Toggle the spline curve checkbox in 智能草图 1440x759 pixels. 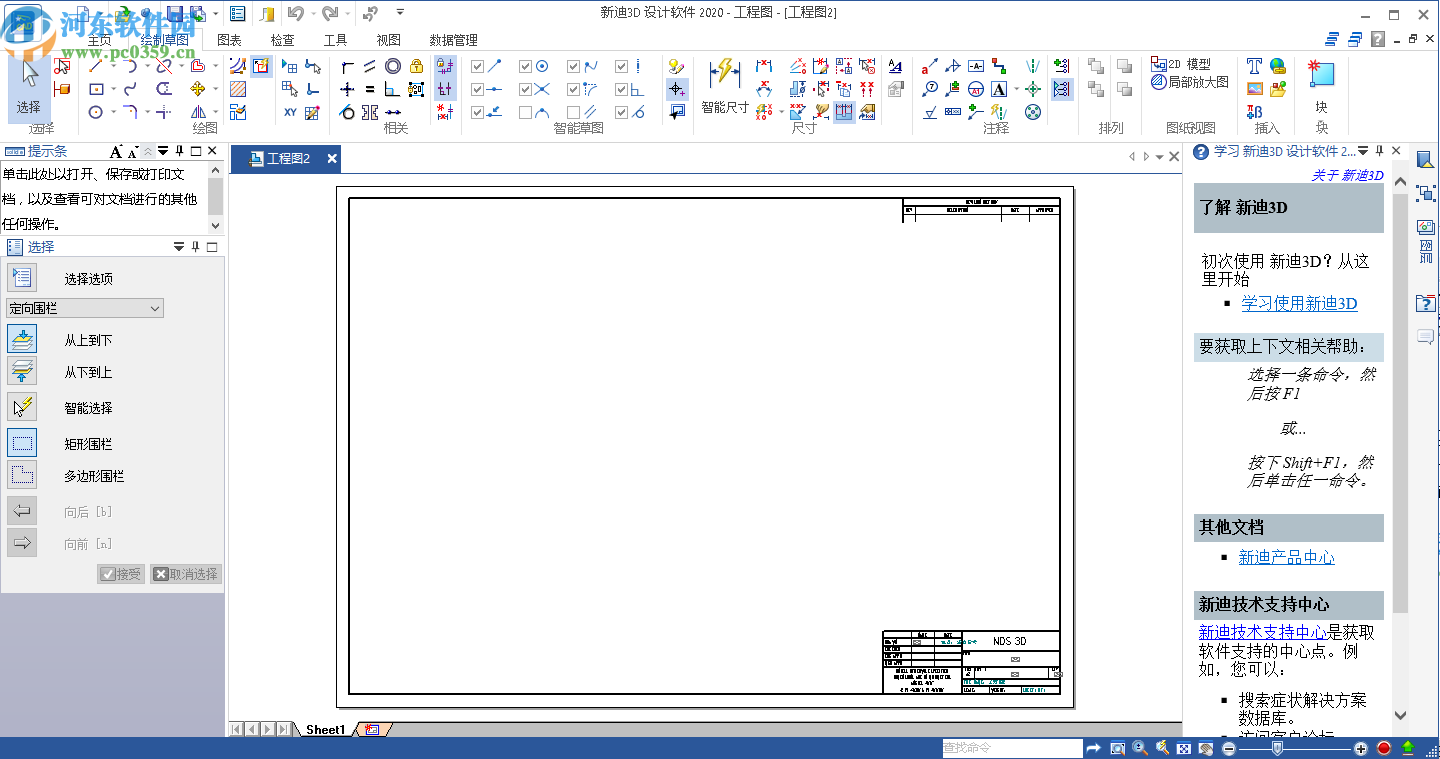click(574, 66)
